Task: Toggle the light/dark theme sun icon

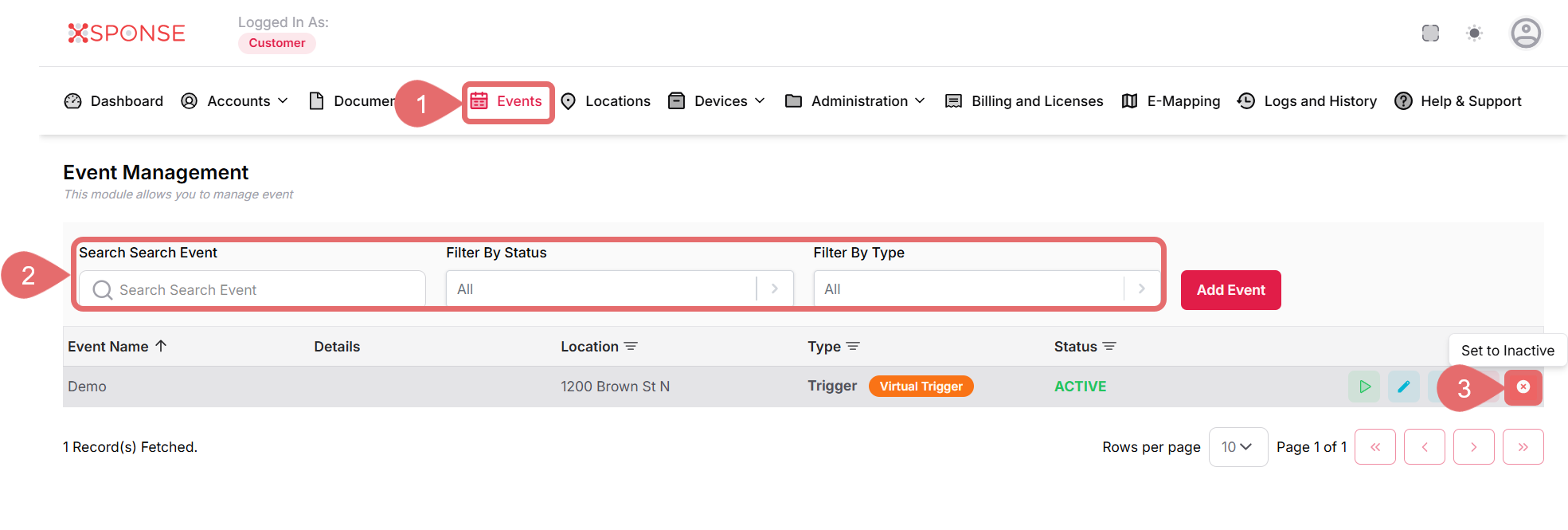Action: pos(1474,33)
